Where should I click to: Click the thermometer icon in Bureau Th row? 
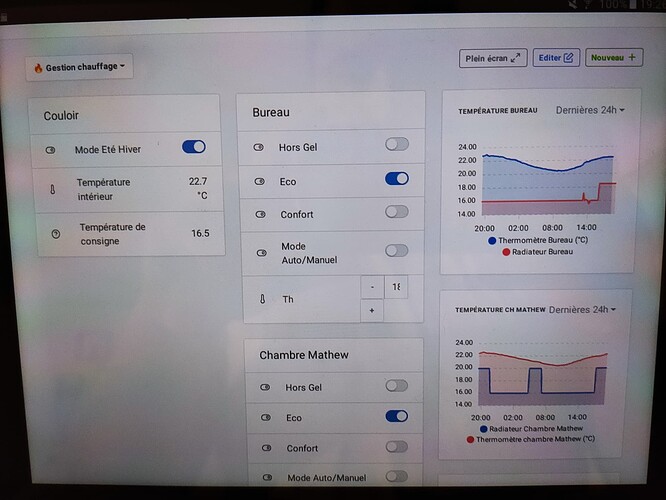(262, 299)
